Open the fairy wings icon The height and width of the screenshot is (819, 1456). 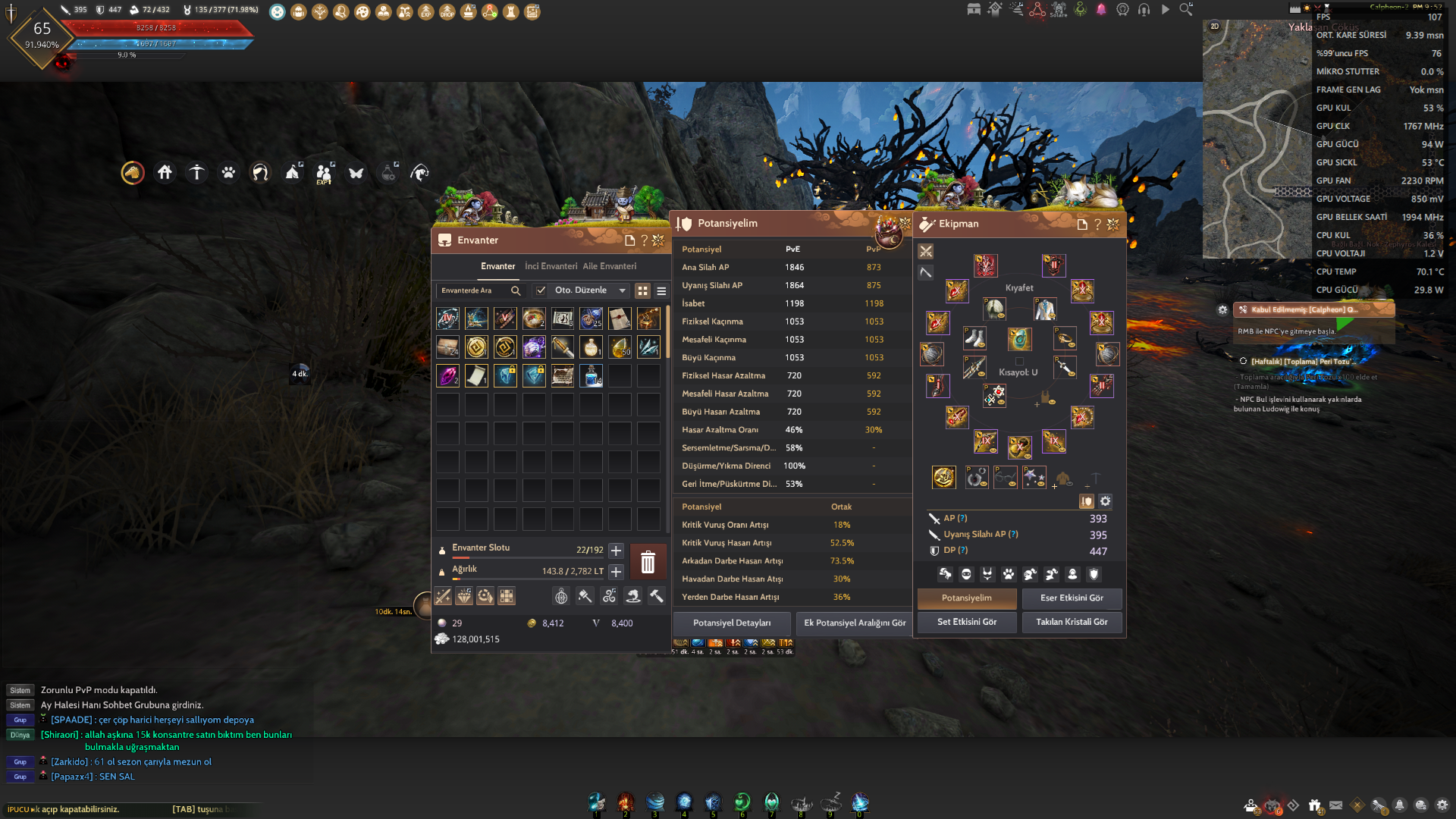click(x=356, y=173)
